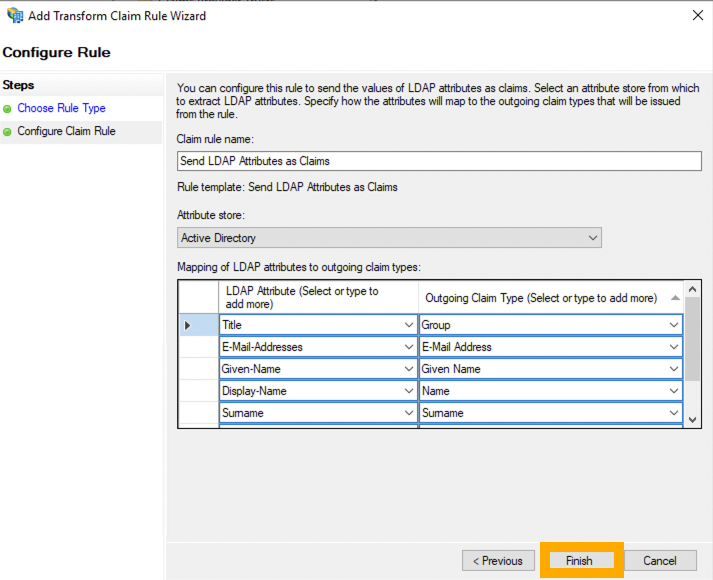Click the Cancel button
The height and width of the screenshot is (580, 713).
coord(660,561)
